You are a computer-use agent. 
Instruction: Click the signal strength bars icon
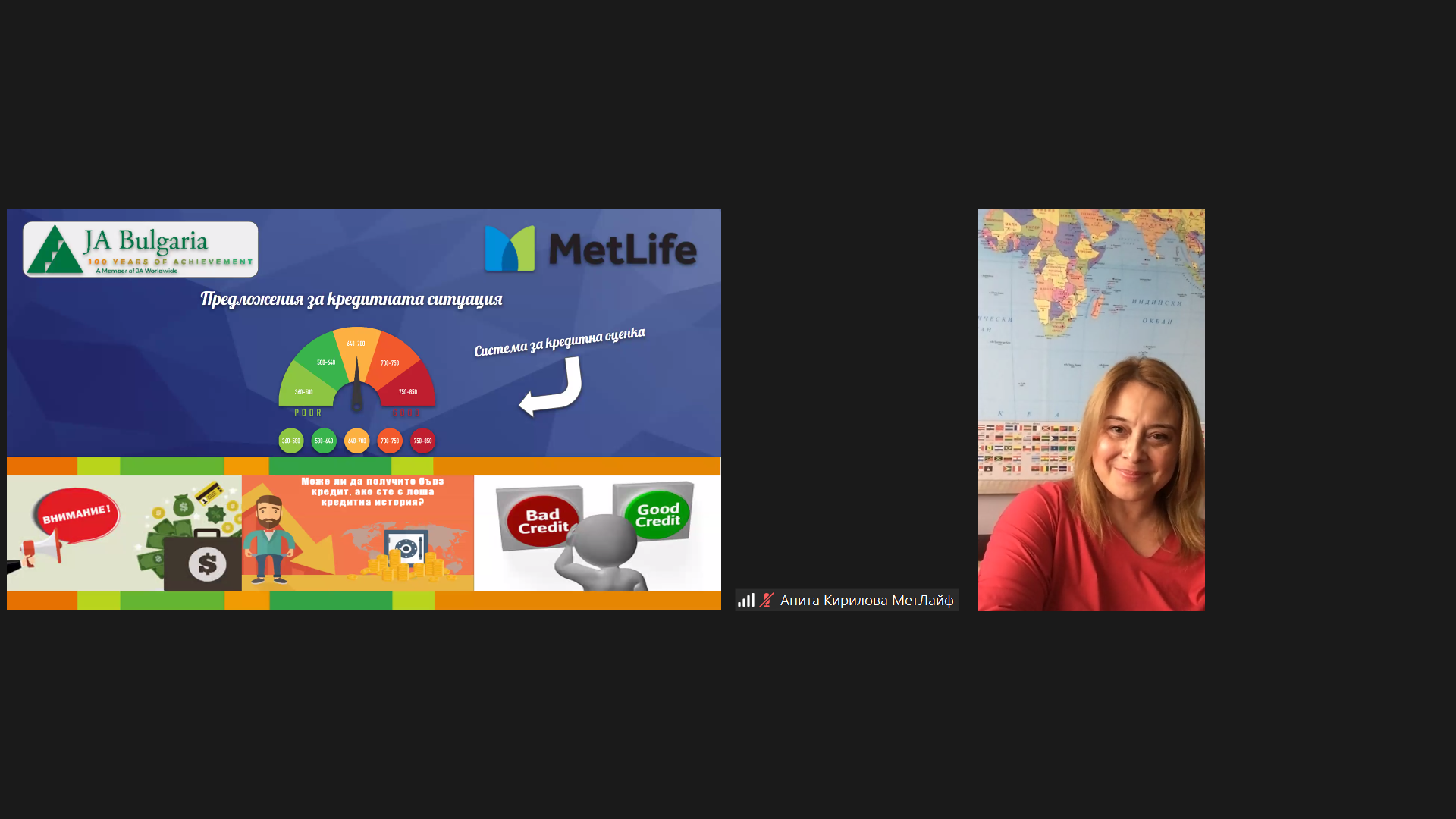[x=746, y=600]
